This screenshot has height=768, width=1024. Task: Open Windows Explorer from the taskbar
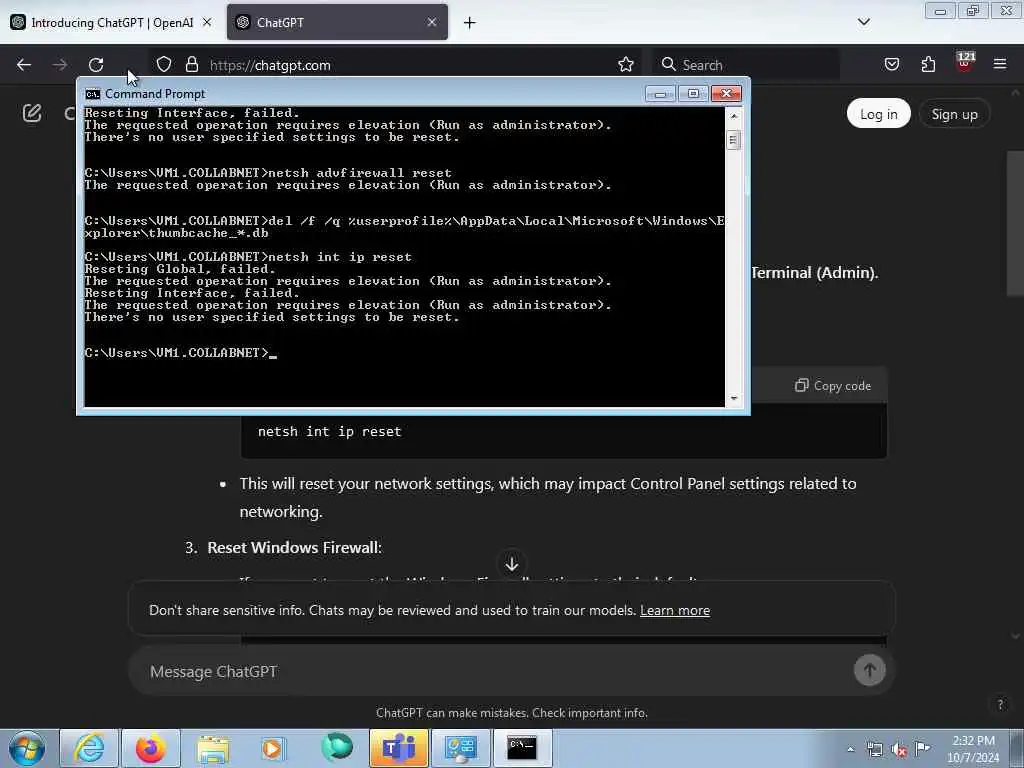[213, 748]
